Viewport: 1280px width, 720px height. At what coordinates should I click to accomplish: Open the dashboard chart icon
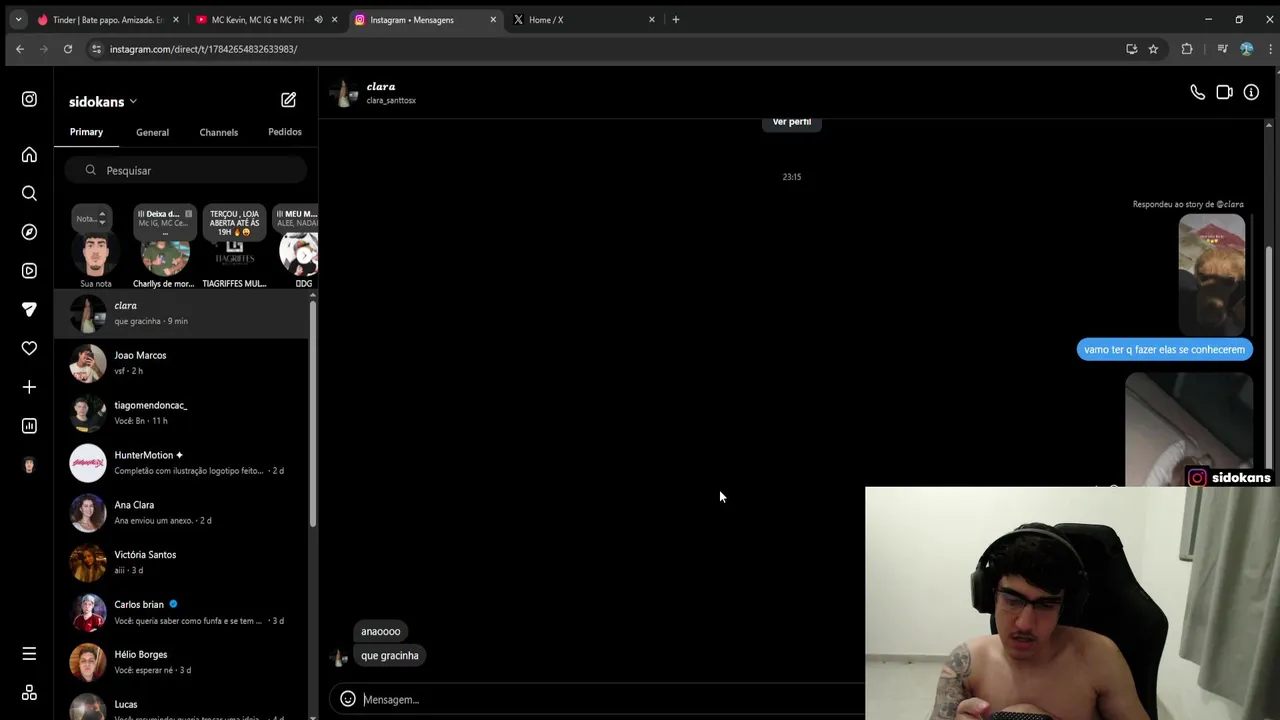29,426
